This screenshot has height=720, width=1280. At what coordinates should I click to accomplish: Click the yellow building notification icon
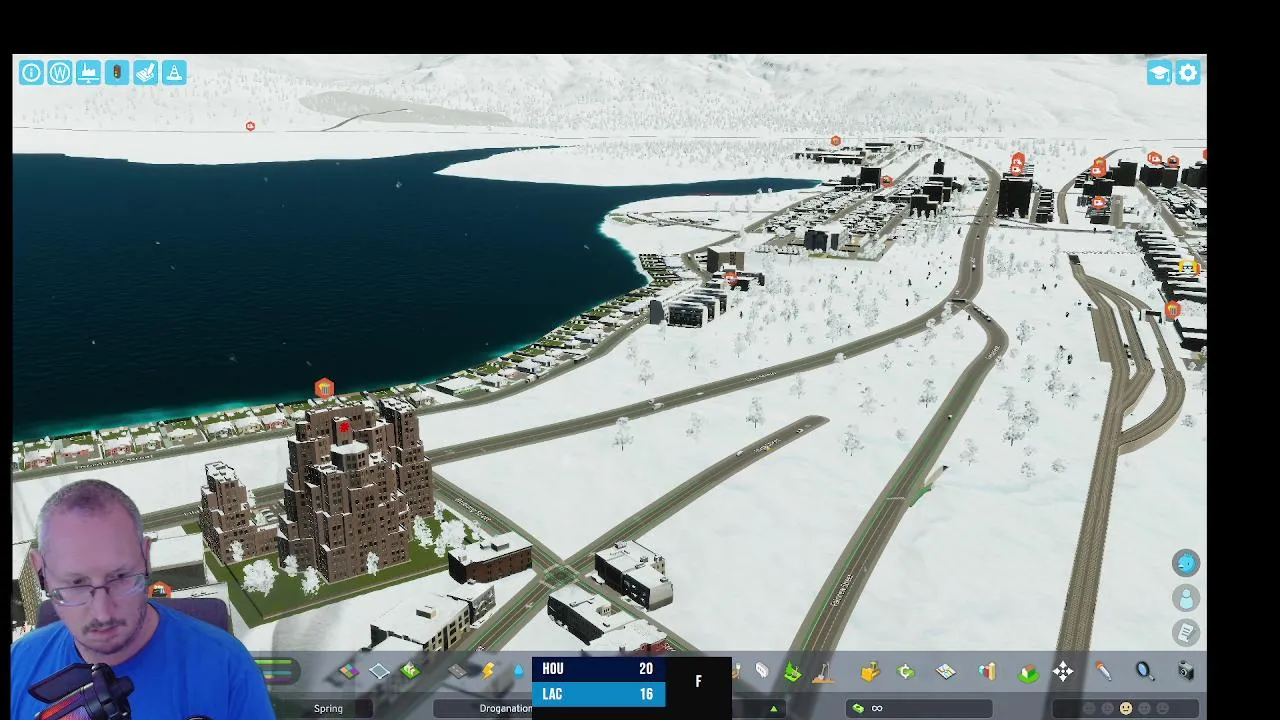pos(1188,267)
